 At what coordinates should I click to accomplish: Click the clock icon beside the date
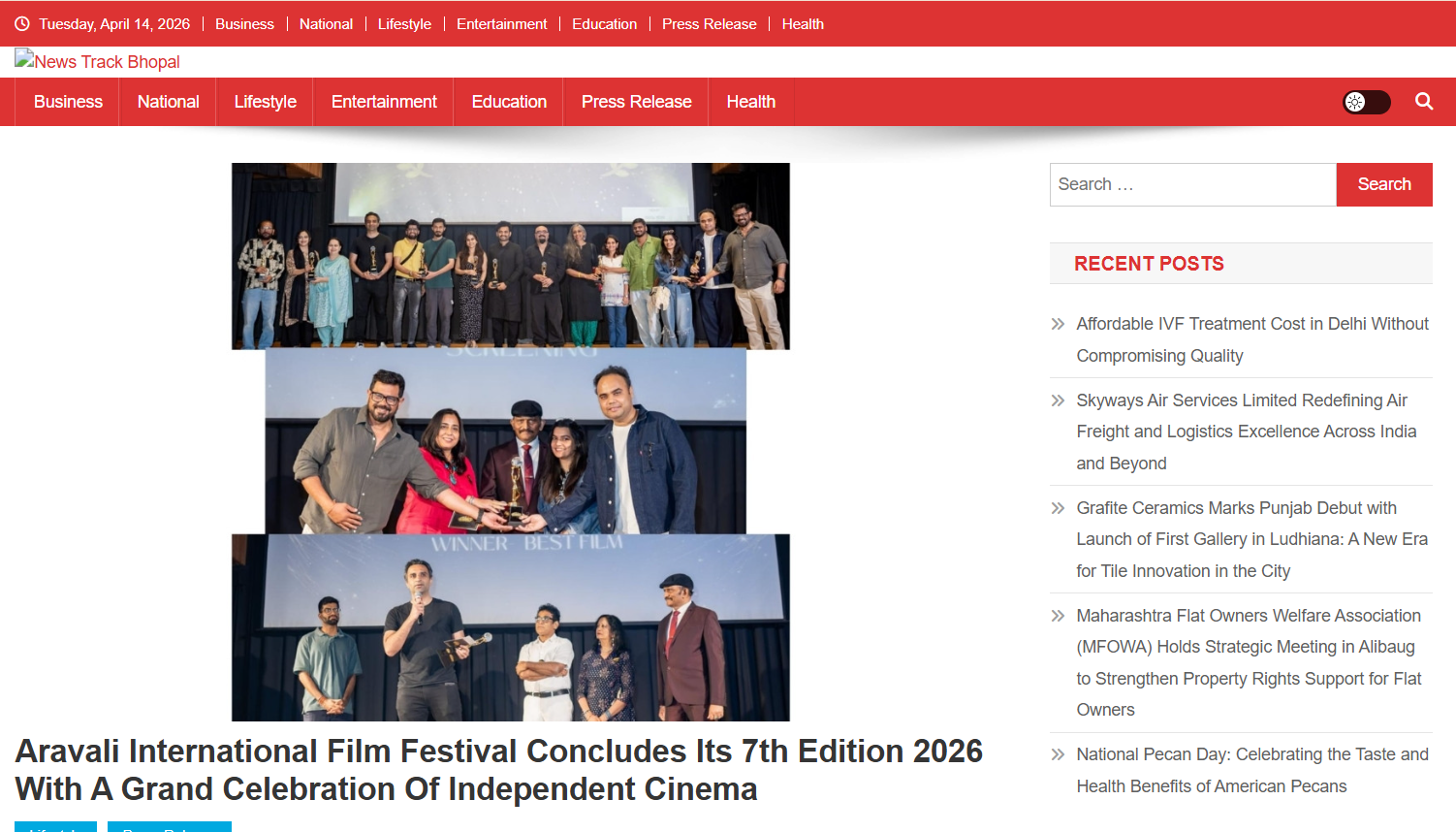pyautogui.click(x=22, y=24)
